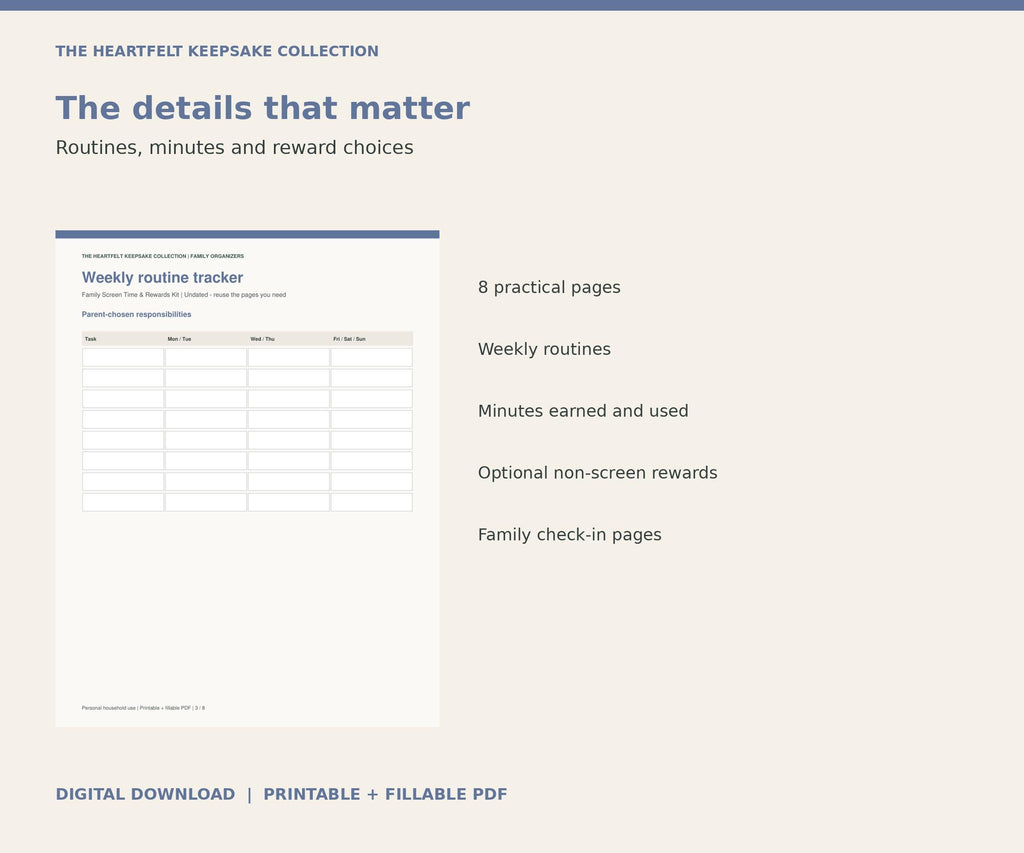
Task: Click 'Parent-chosen responsibilities' section label
Action: (136, 314)
